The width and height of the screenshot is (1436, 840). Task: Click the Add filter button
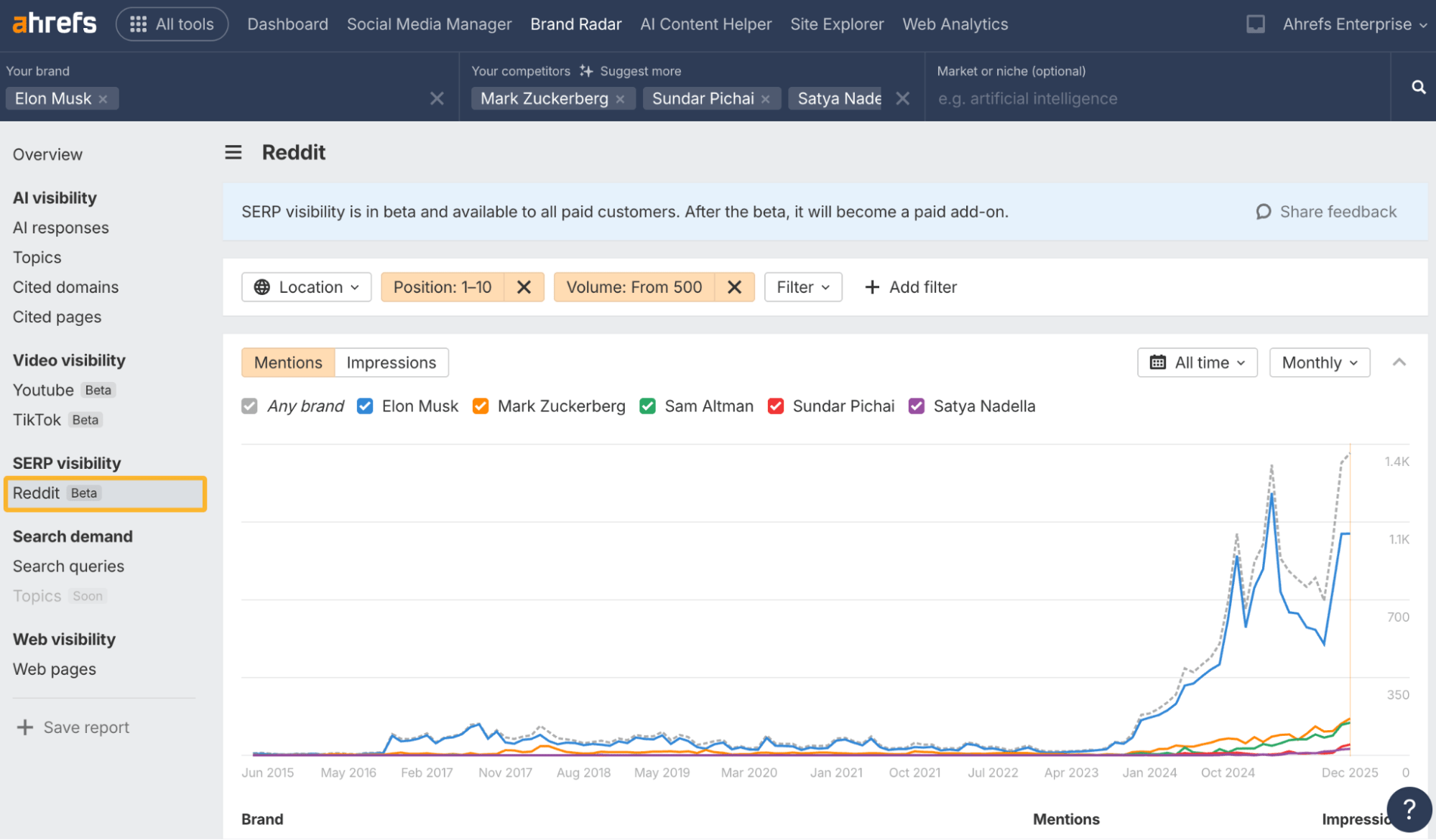click(911, 287)
